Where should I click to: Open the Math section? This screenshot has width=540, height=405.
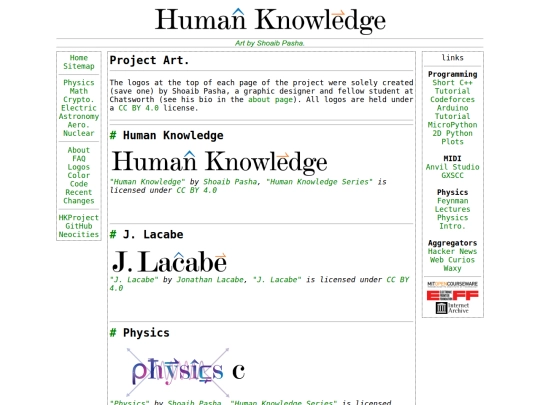point(79,91)
